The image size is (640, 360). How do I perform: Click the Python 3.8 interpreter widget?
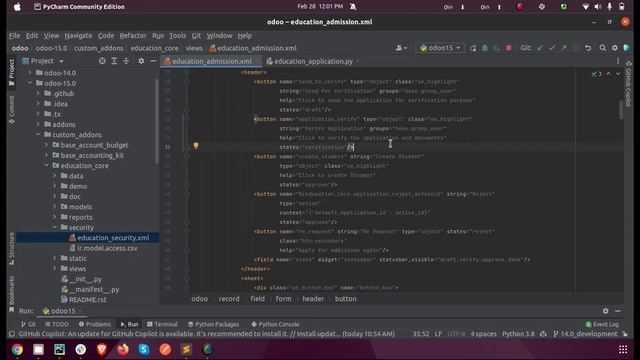518,334
